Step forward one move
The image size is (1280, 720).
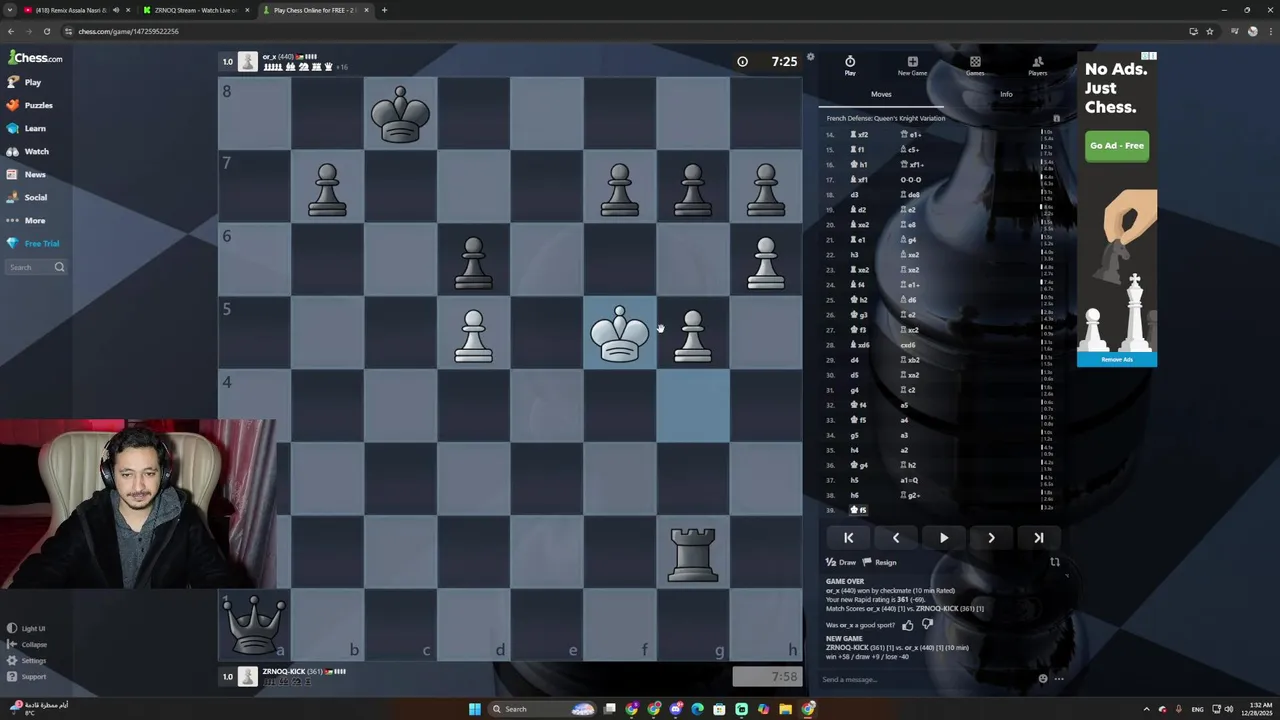coord(991,538)
